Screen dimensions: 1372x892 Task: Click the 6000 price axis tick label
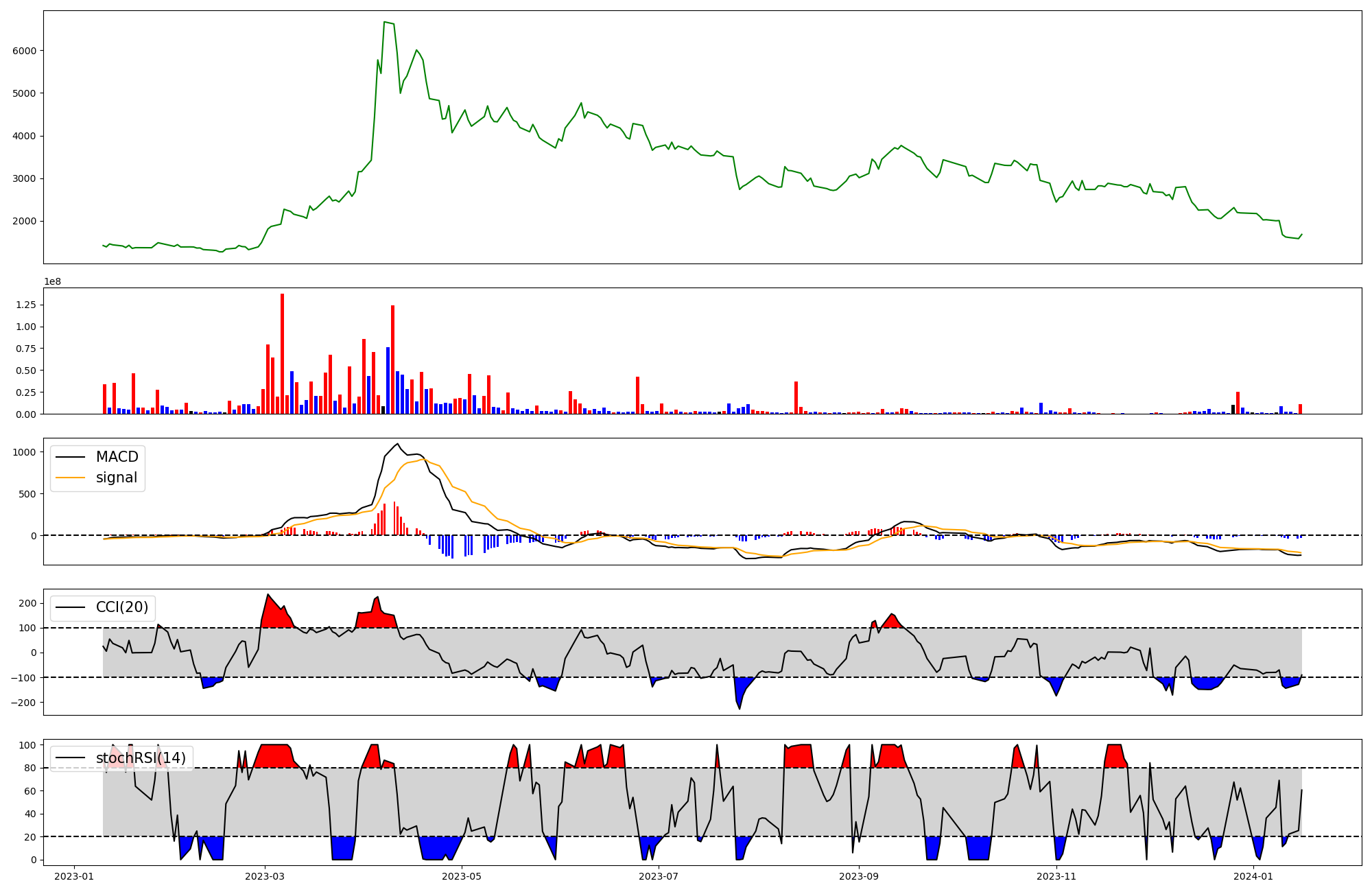(x=25, y=51)
